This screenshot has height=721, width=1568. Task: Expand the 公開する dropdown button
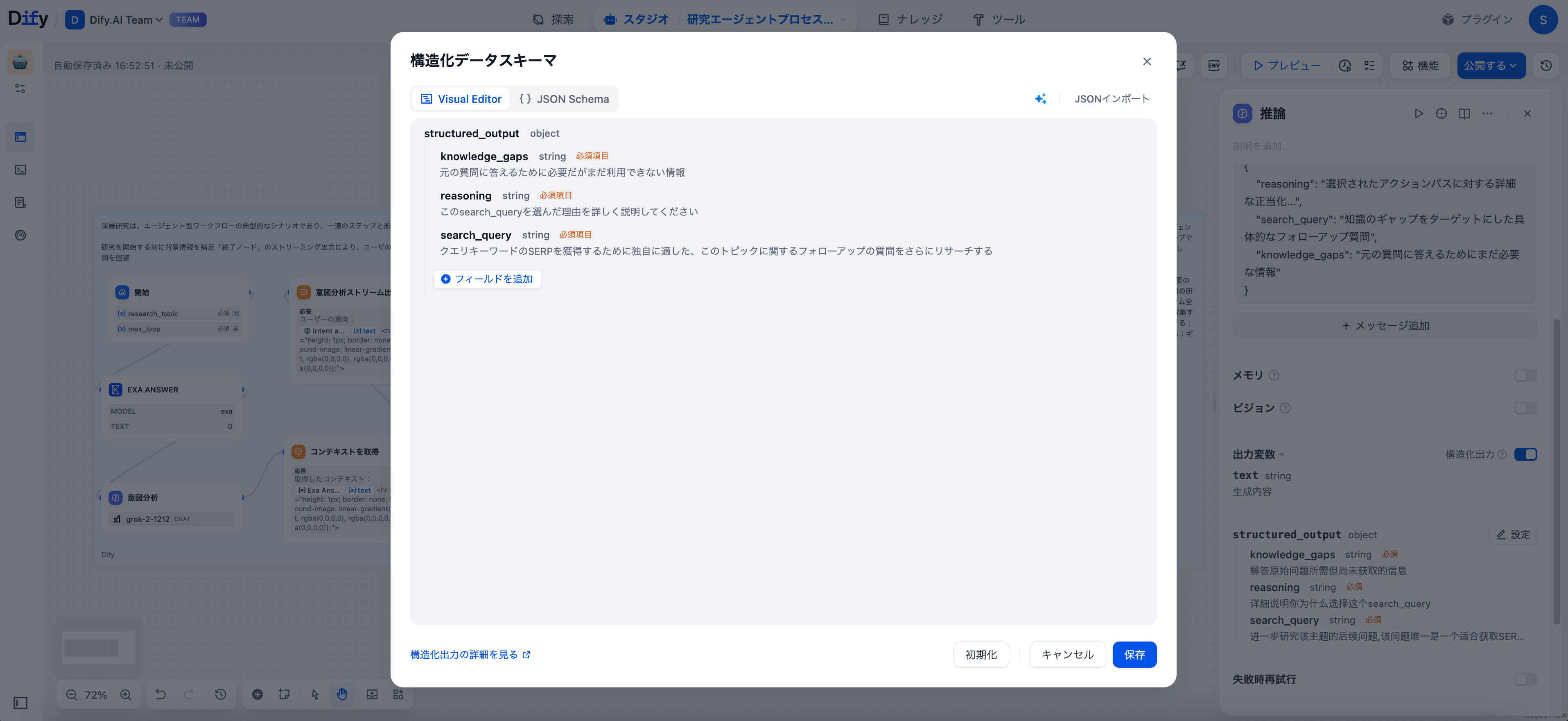(x=1491, y=66)
